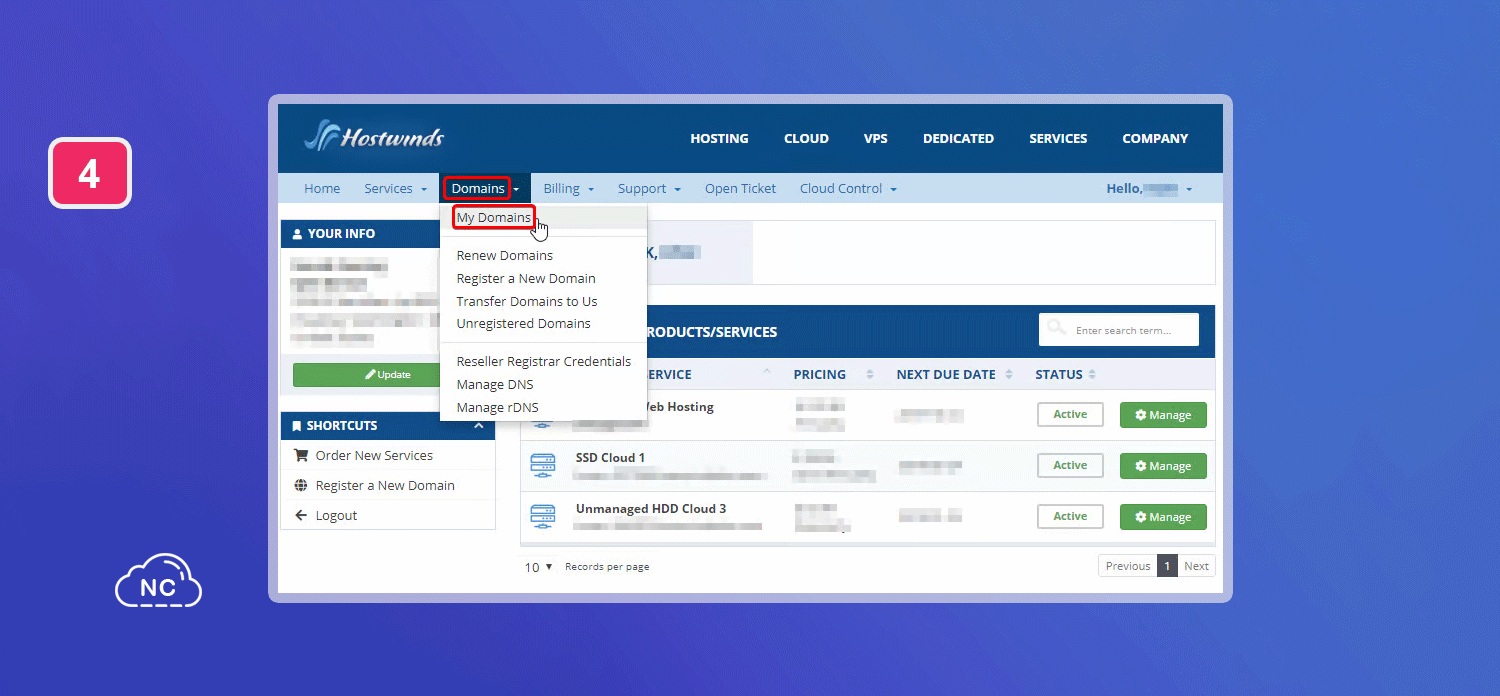Image resolution: width=1500 pixels, height=696 pixels.
Task: Collapse the Shortcuts panel chevron
Action: tap(478, 426)
